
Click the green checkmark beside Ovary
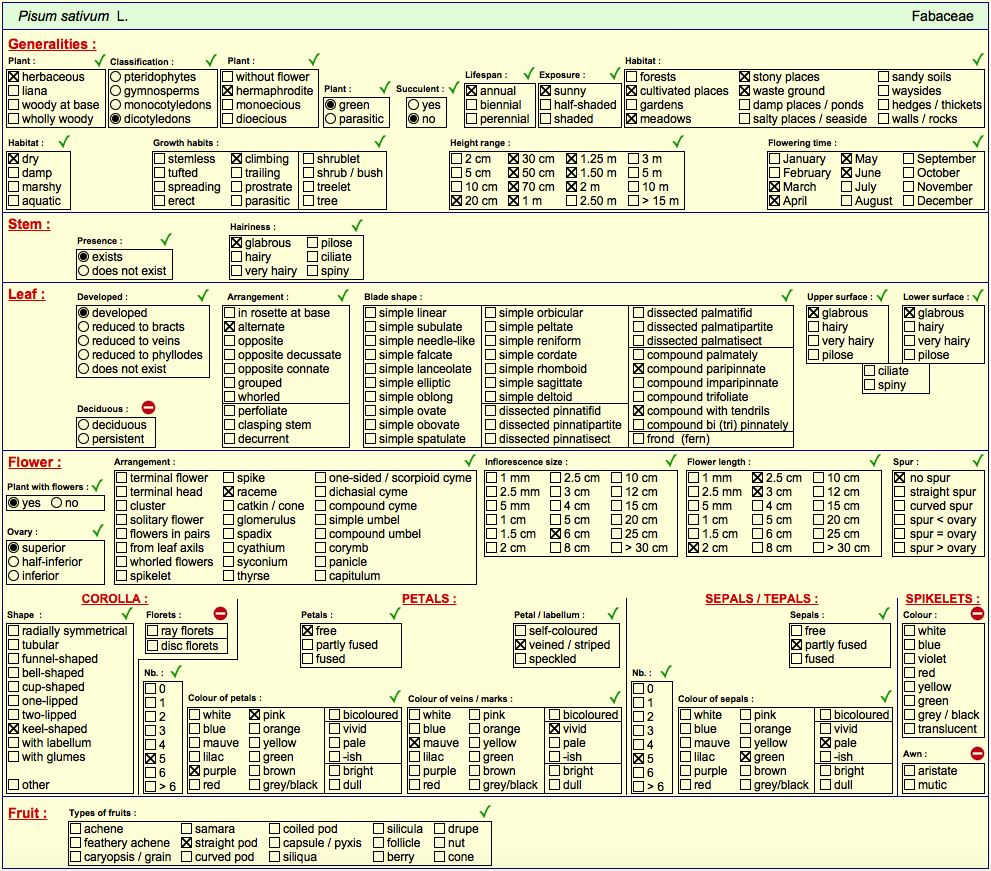point(98,530)
